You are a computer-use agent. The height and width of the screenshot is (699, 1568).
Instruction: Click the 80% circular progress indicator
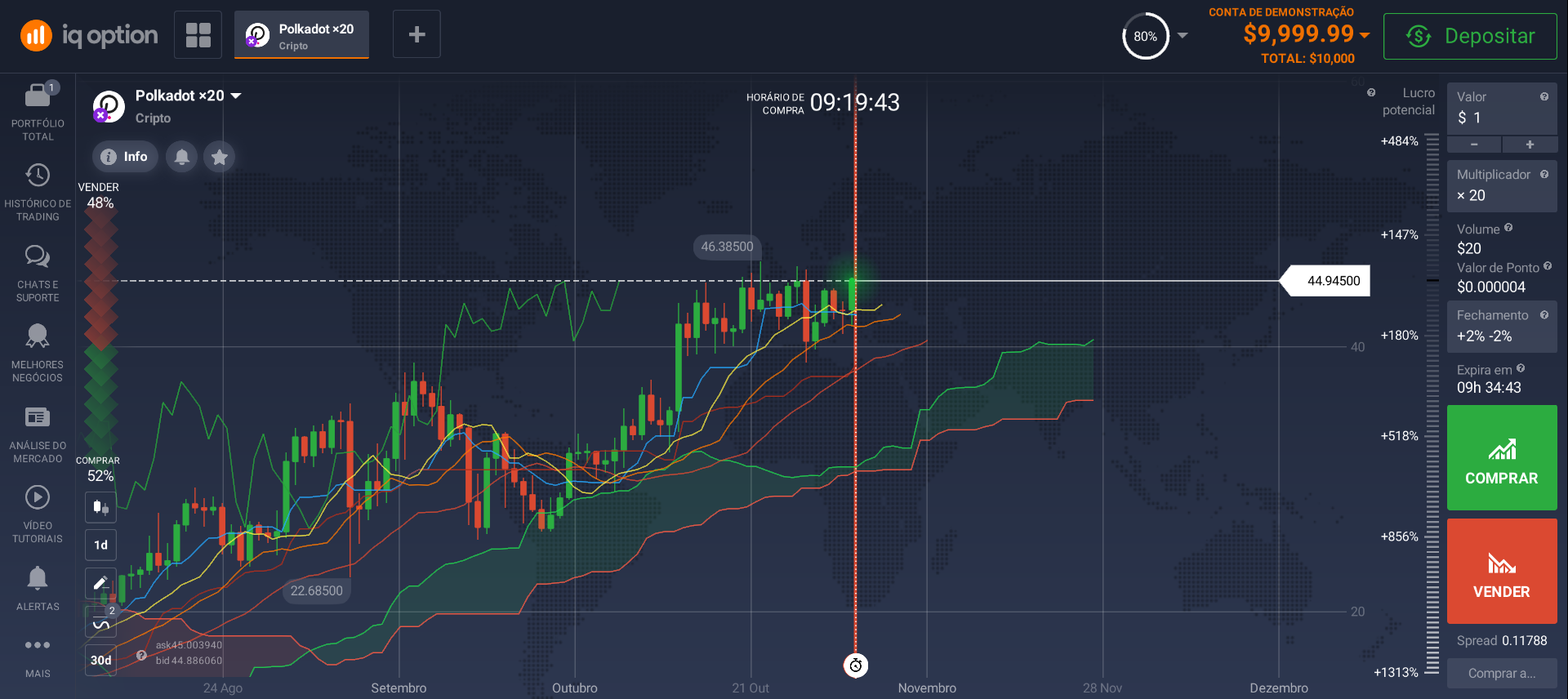point(1146,36)
